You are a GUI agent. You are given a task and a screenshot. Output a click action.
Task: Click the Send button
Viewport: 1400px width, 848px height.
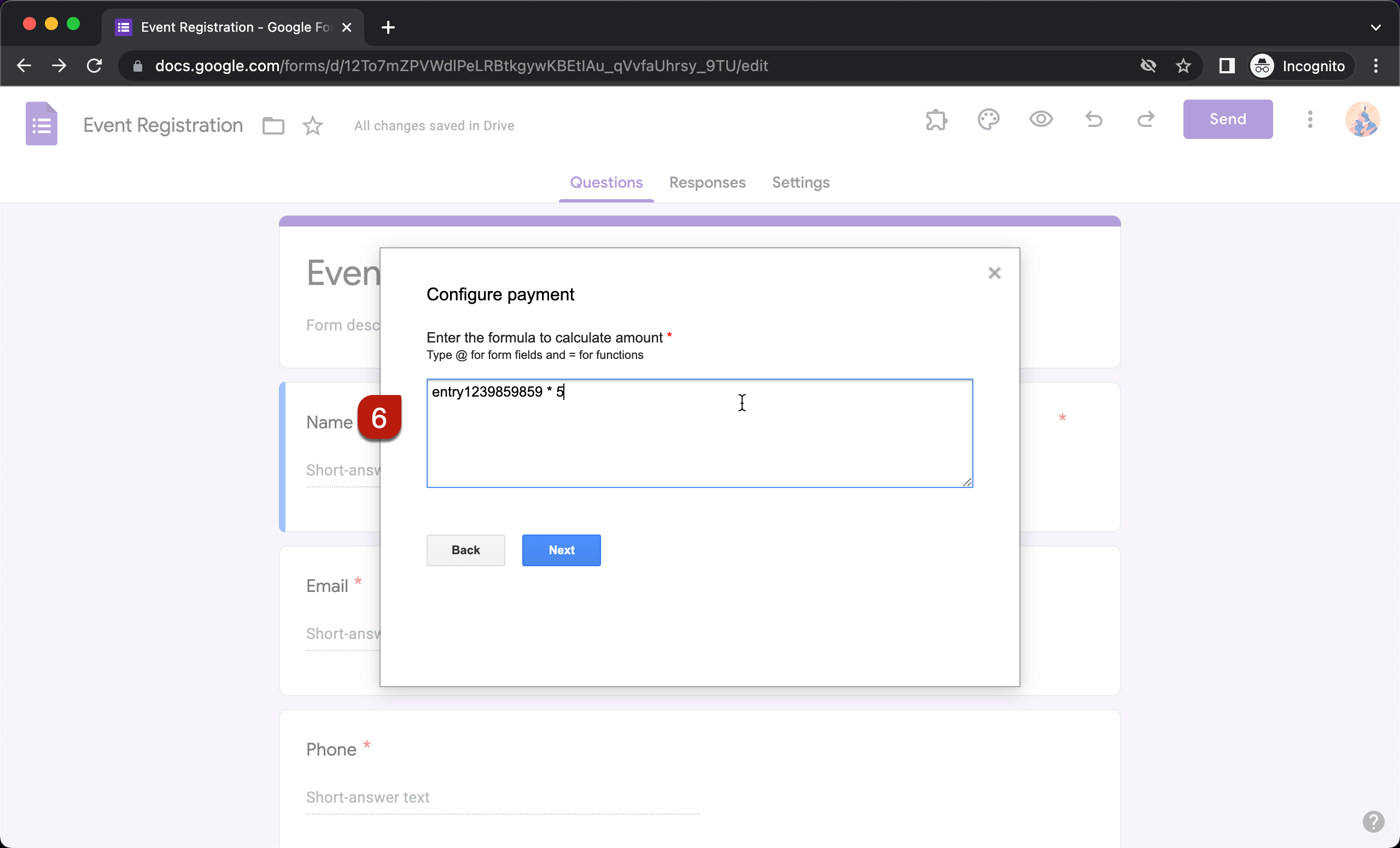point(1227,119)
